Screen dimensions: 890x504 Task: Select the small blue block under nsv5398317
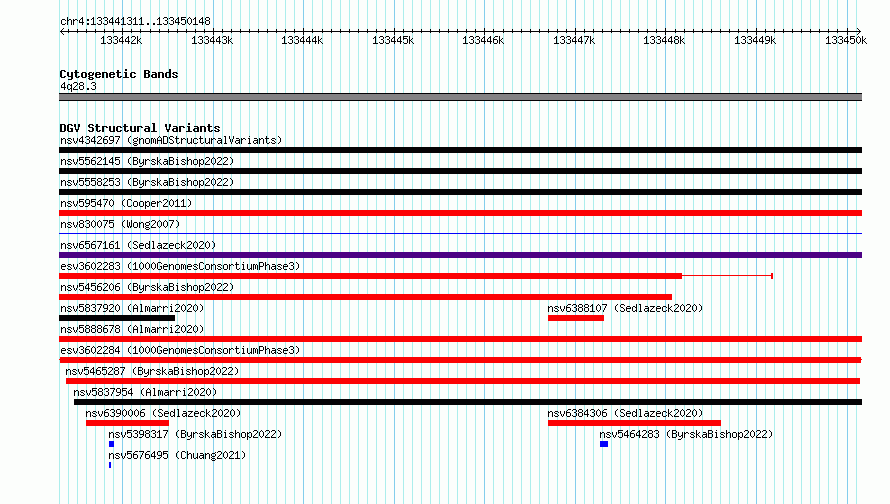pyautogui.click(x=111, y=444)
